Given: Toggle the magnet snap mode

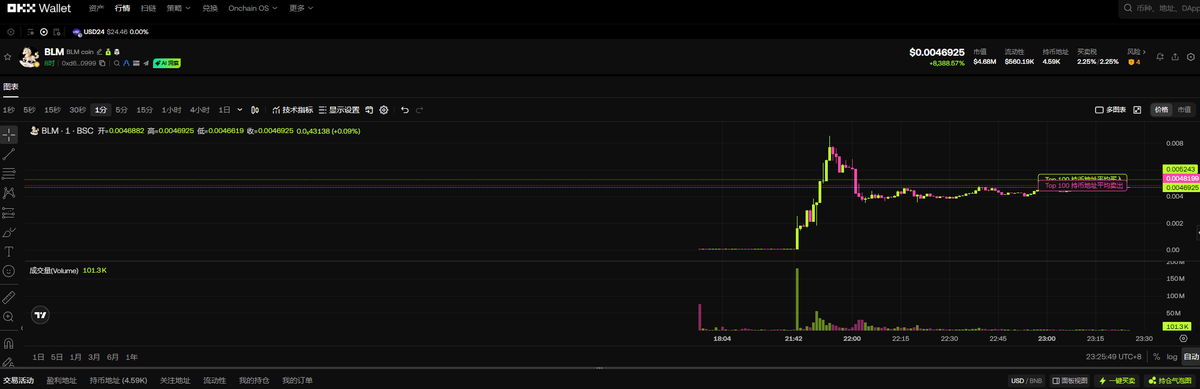Looking at the screenshot, I should 9,342.
